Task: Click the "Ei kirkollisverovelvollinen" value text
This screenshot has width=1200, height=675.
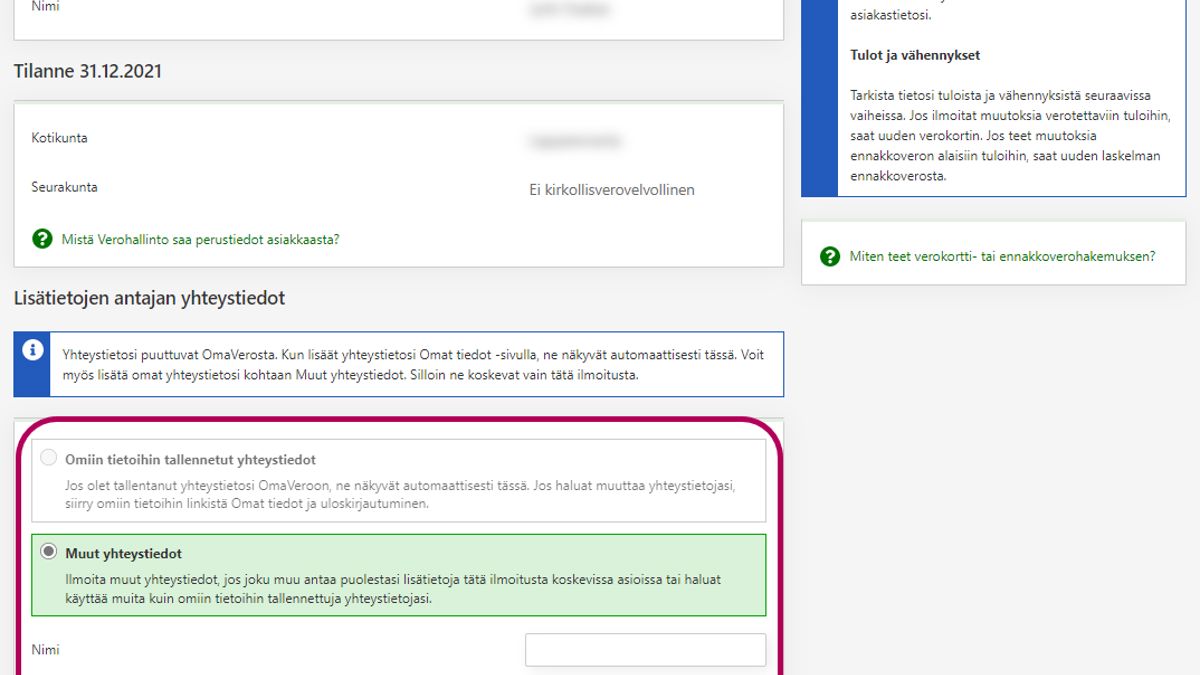Action: click(611, 190)
